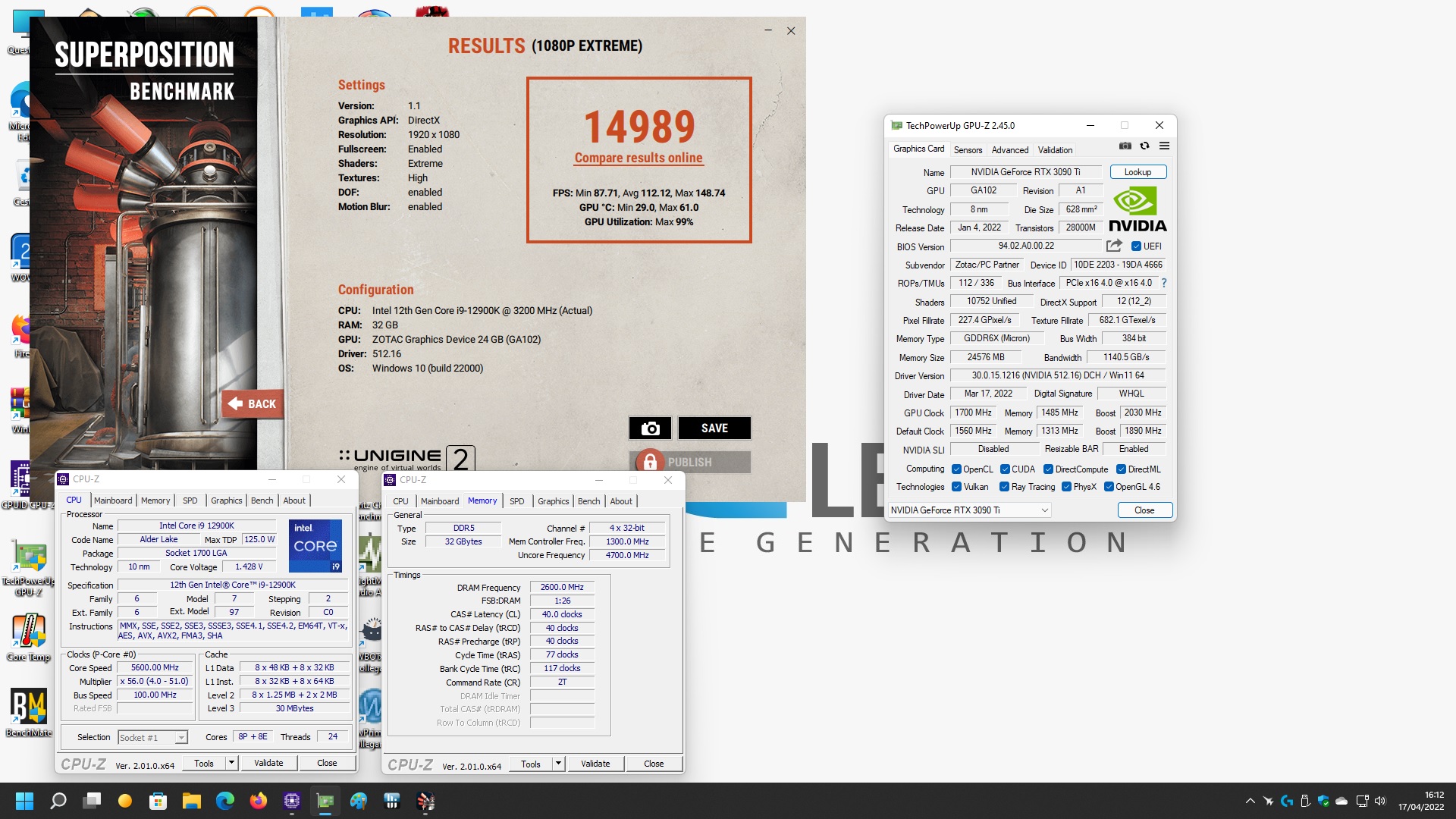Open Task View from the taskbar
Screen dimensions: 1456x819
(x=93, y=801)
